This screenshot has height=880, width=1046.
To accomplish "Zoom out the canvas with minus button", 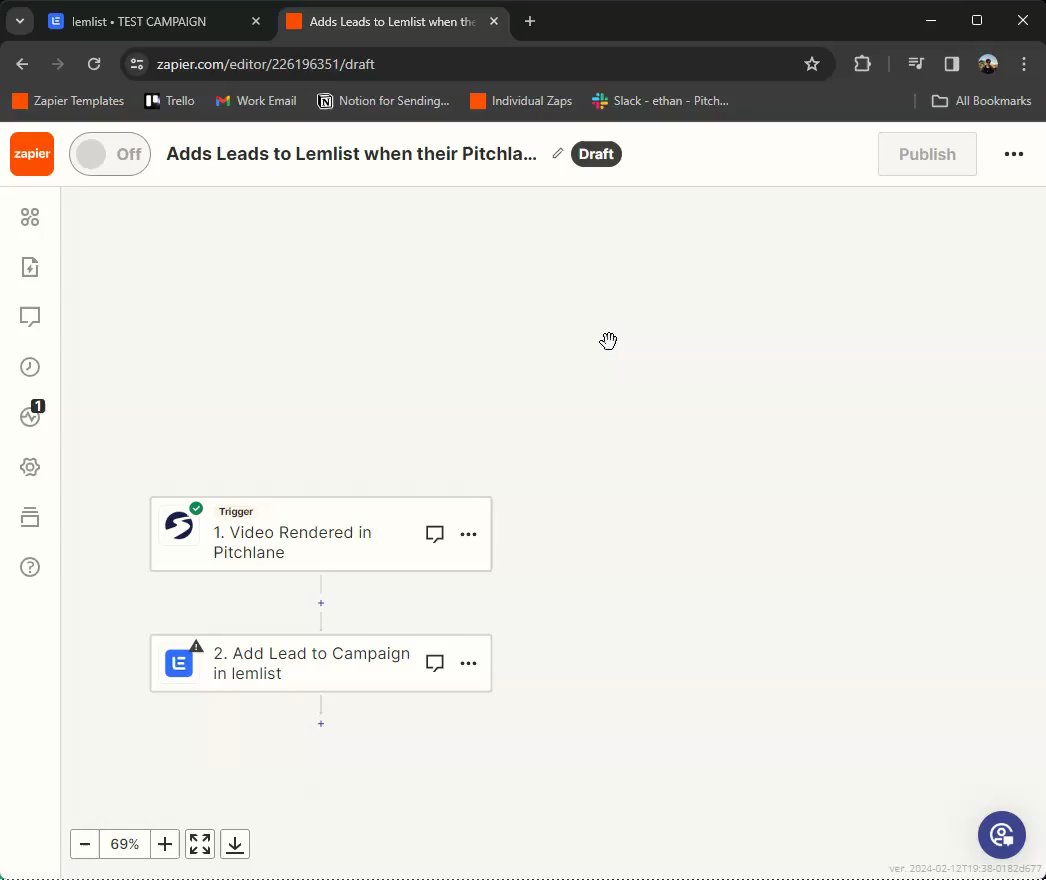I will (x=85, y=844).
